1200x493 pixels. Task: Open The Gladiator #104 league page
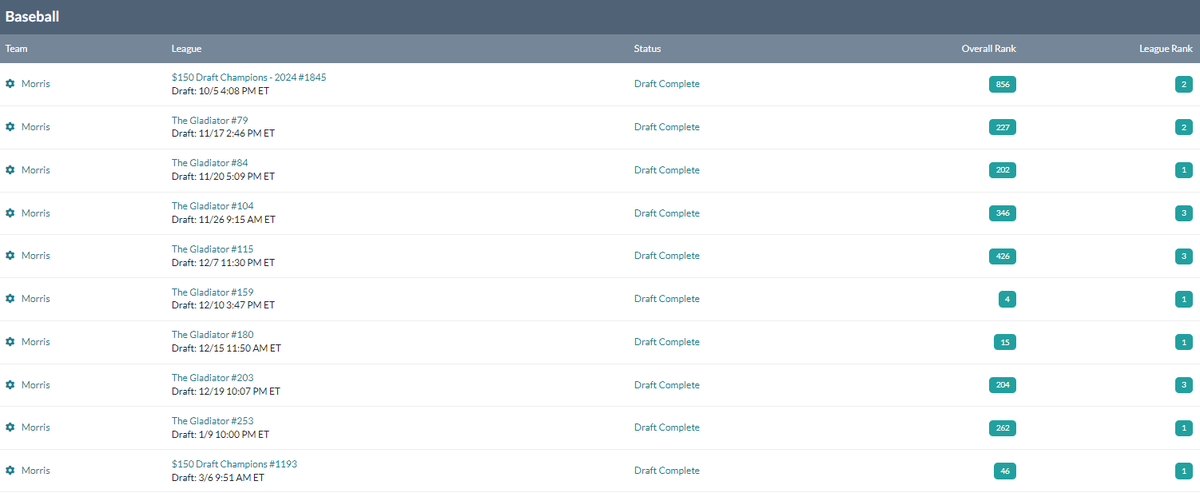pyautogui.click(x=213, y=206)
